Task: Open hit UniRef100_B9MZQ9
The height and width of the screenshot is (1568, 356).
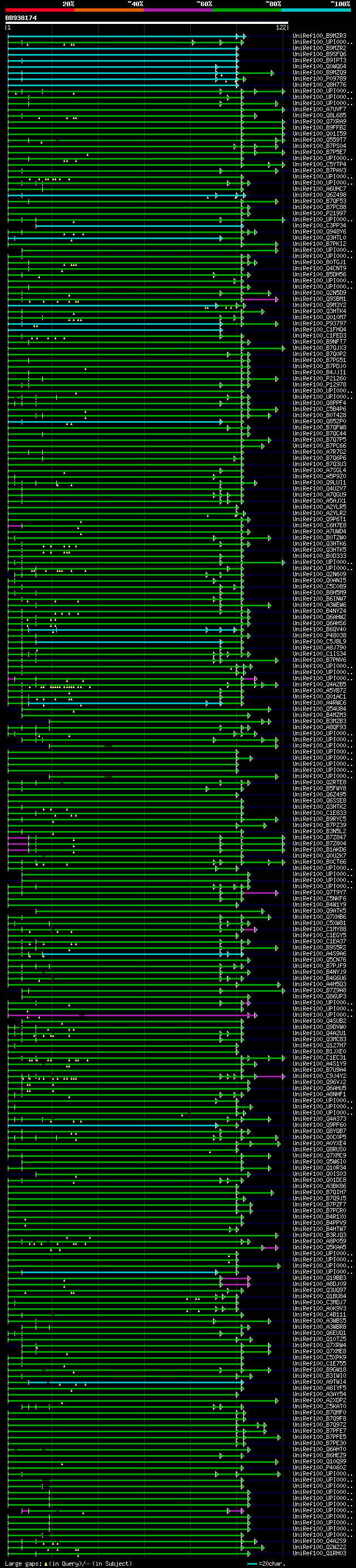Action: point(319,73)
